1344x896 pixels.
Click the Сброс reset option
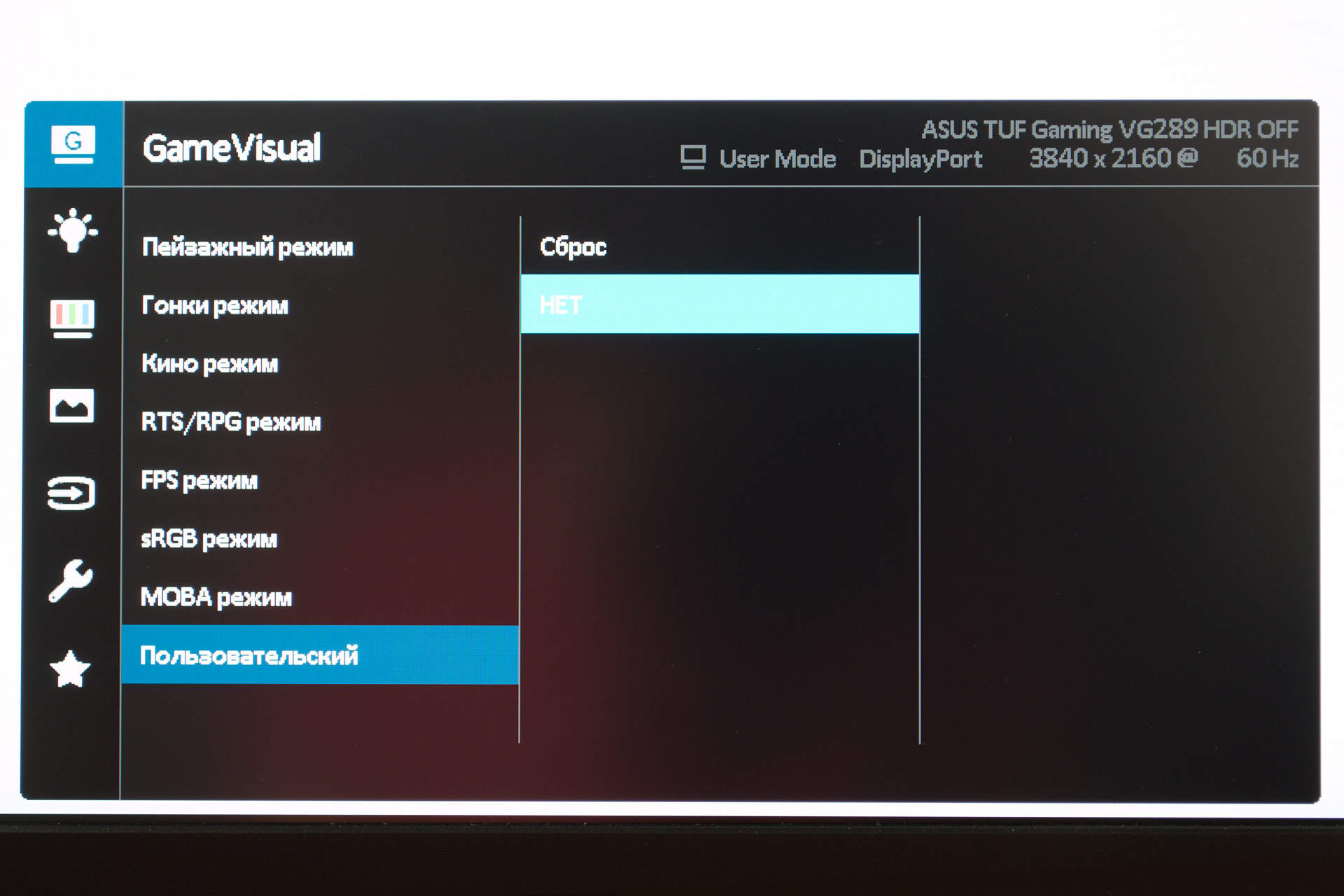(573, 247)
